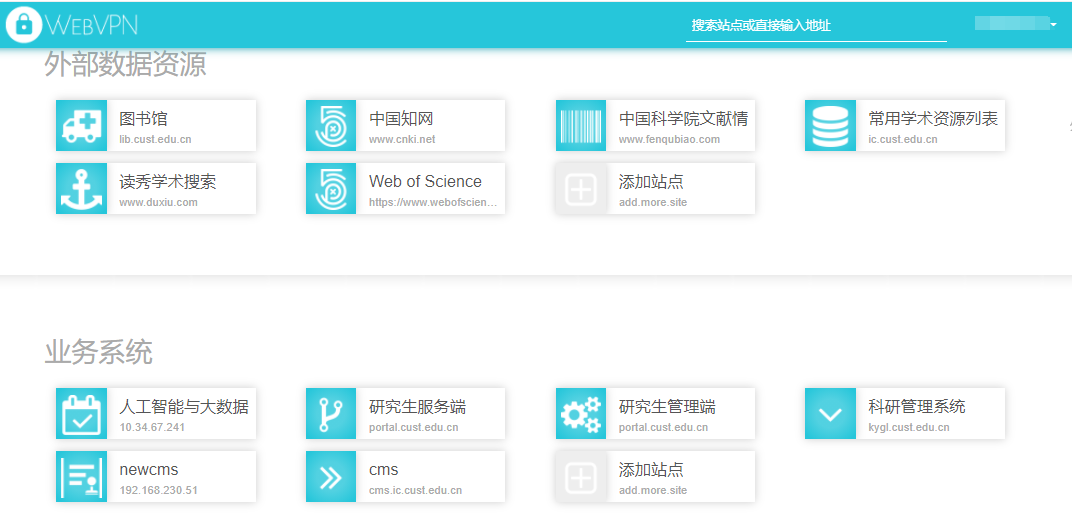Open the 图书馆 ambulance icon tile
Viewport: 1072px width, 532px height.
coord(81,126)
